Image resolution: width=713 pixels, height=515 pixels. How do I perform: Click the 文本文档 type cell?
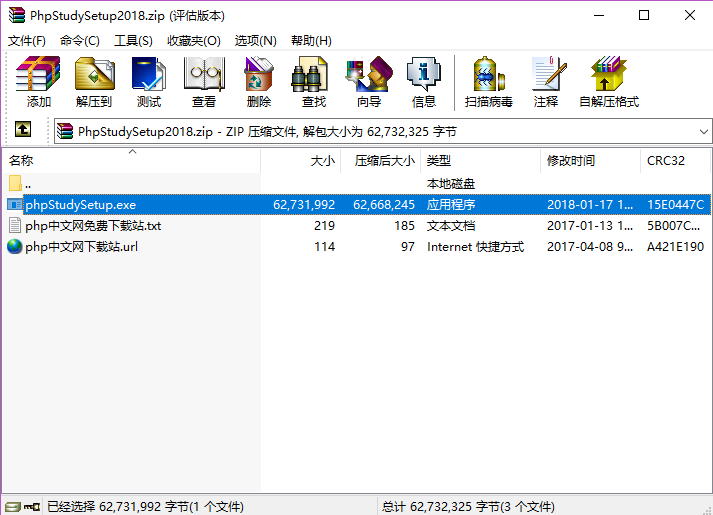pos(451,226)
